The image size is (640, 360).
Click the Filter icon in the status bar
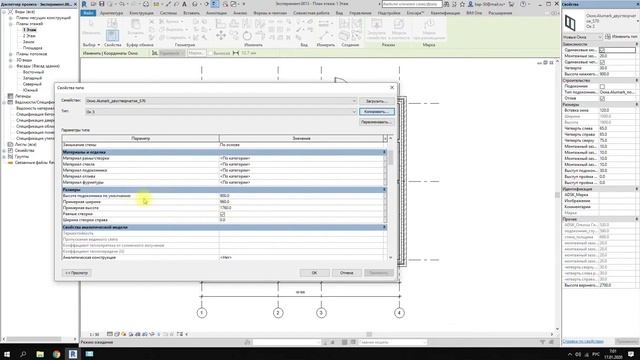coord(542,342)
